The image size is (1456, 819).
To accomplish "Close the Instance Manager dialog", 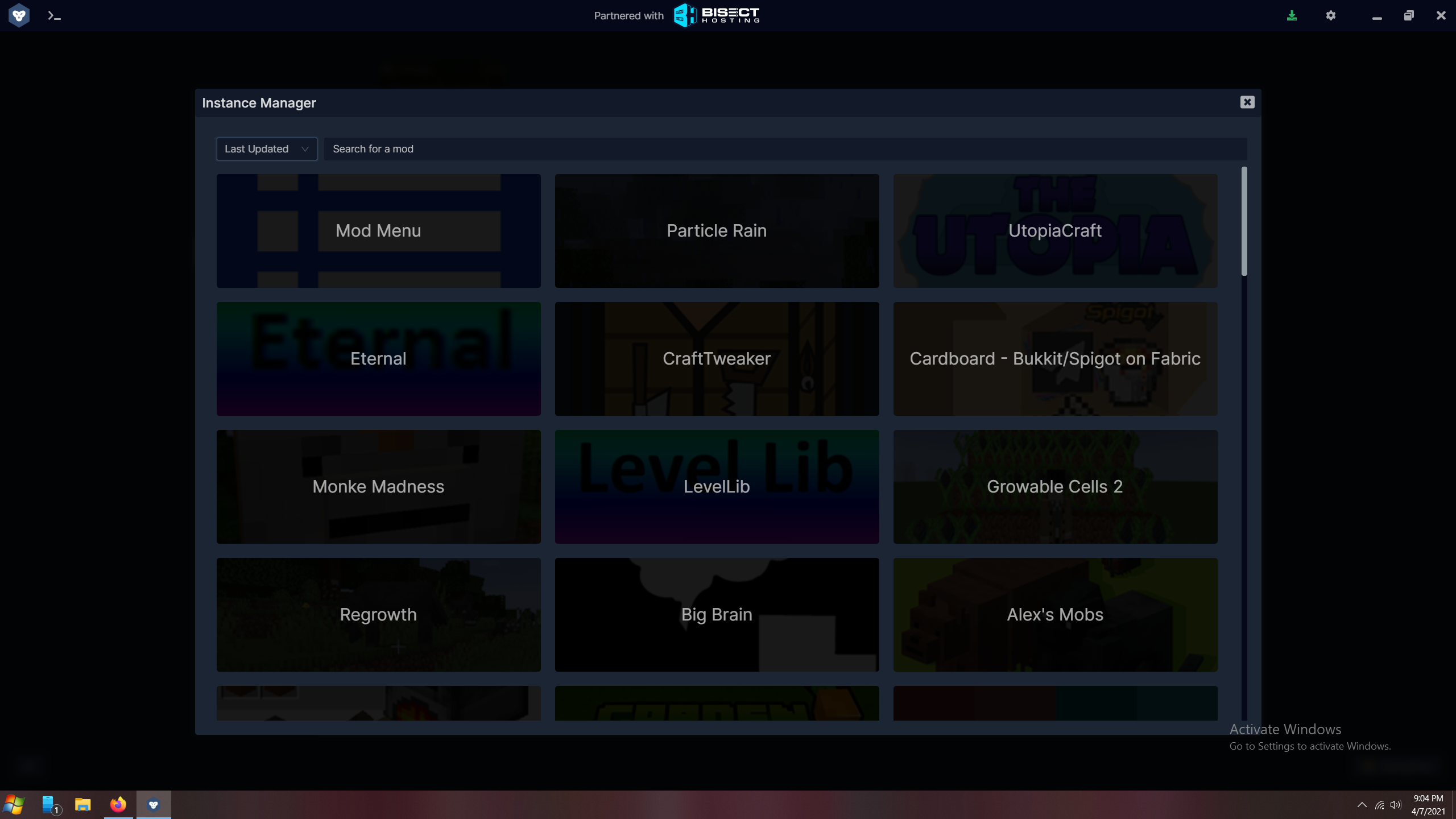I will (1247, 102).
